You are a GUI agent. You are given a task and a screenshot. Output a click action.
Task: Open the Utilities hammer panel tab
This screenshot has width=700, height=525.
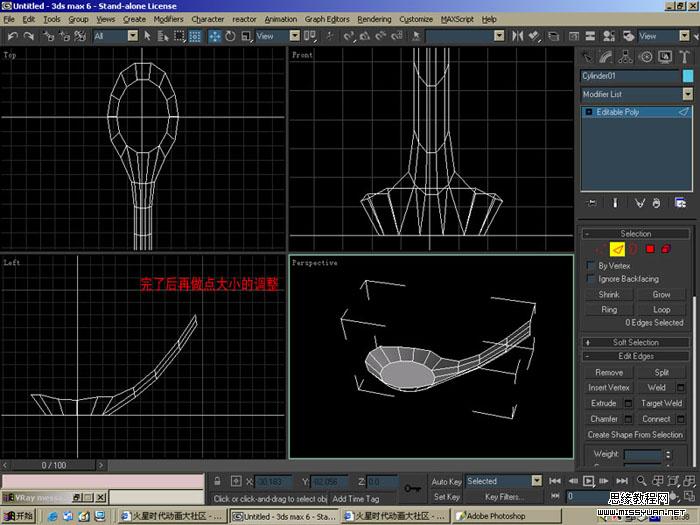684,57
